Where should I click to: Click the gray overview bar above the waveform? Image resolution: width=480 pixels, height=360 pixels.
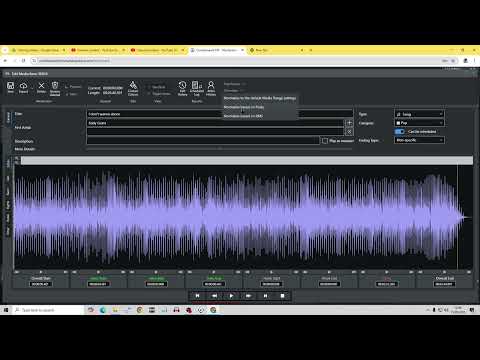pyautogui.click(x=247, y=160)
